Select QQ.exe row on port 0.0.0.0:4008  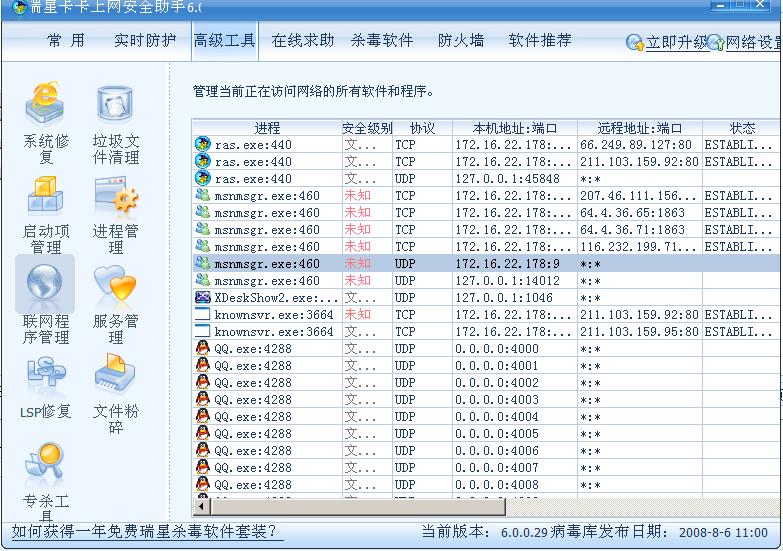point(486,484)
